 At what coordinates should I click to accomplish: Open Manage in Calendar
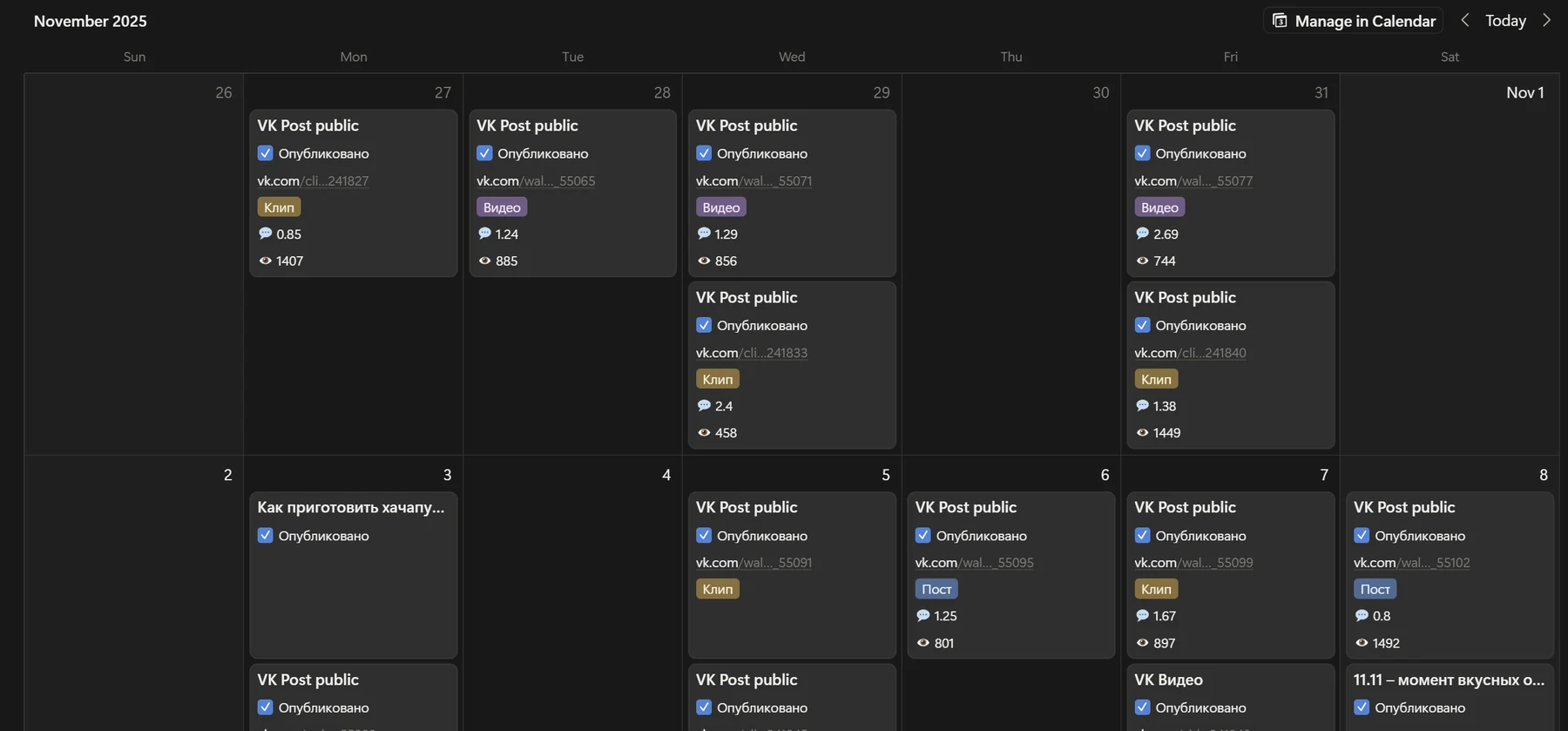click(1353, 20)
